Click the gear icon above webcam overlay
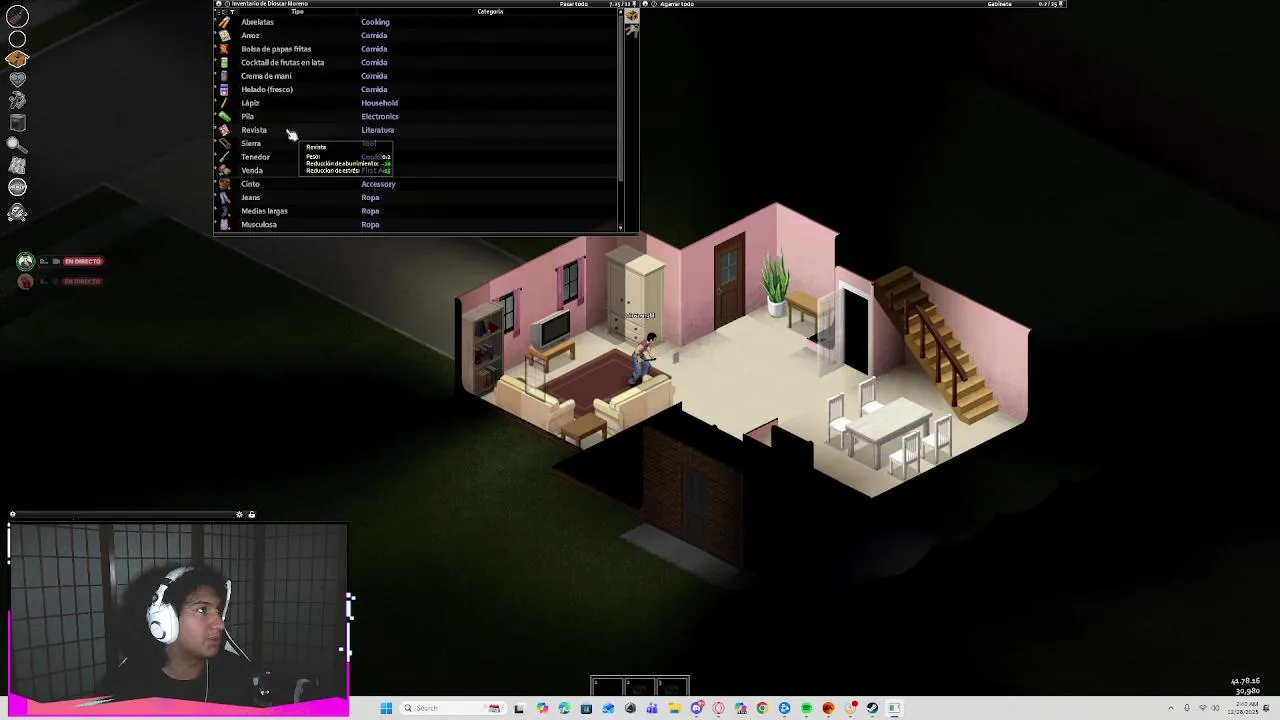The image size is (1280, 720). (x=239, y=514)
